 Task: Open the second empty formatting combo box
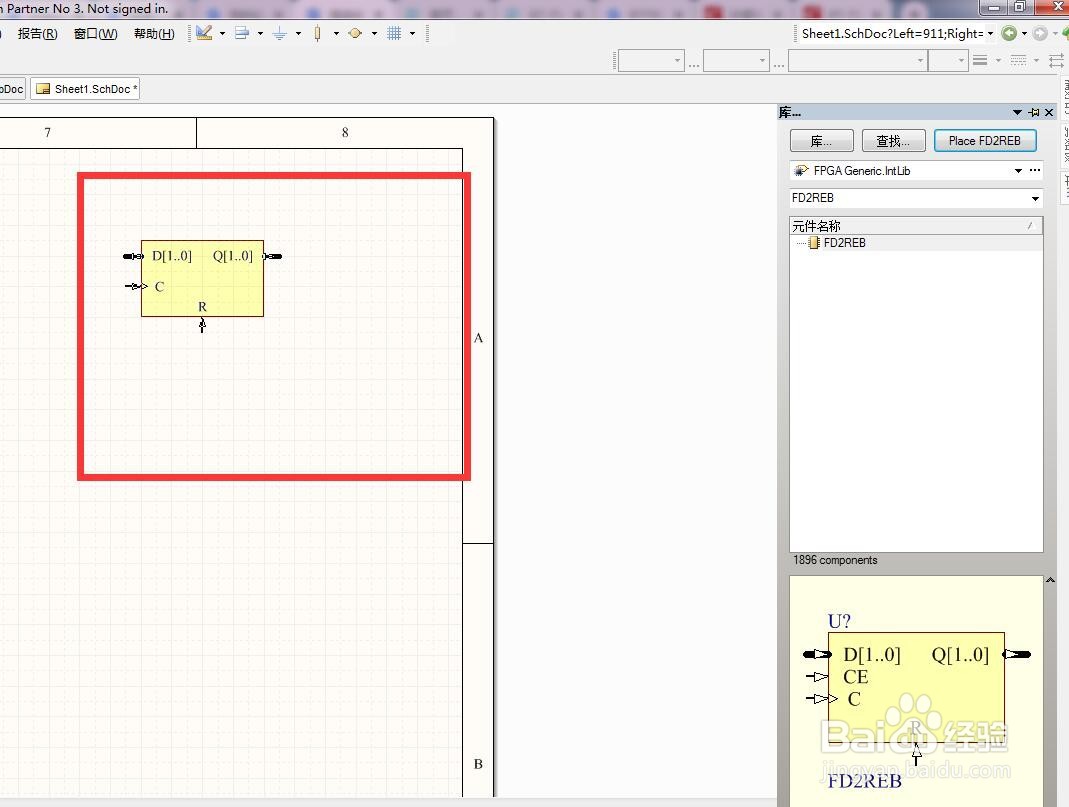[736, 61]
